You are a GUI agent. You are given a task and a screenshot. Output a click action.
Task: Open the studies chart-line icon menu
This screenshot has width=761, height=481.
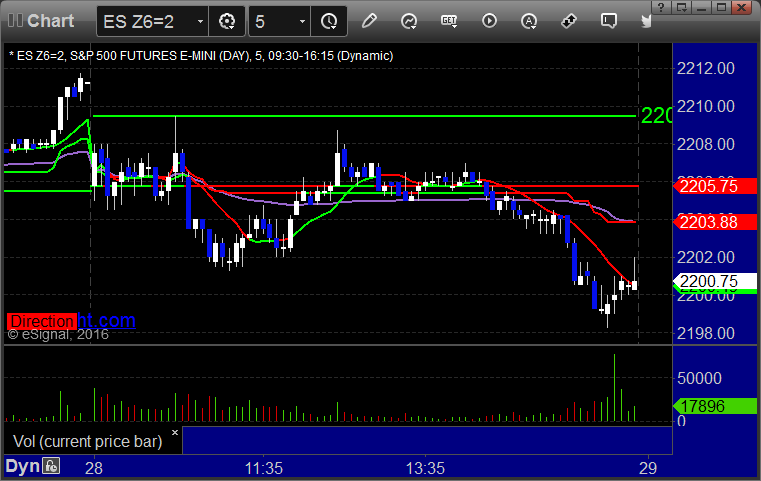click(x=409, y=21)
